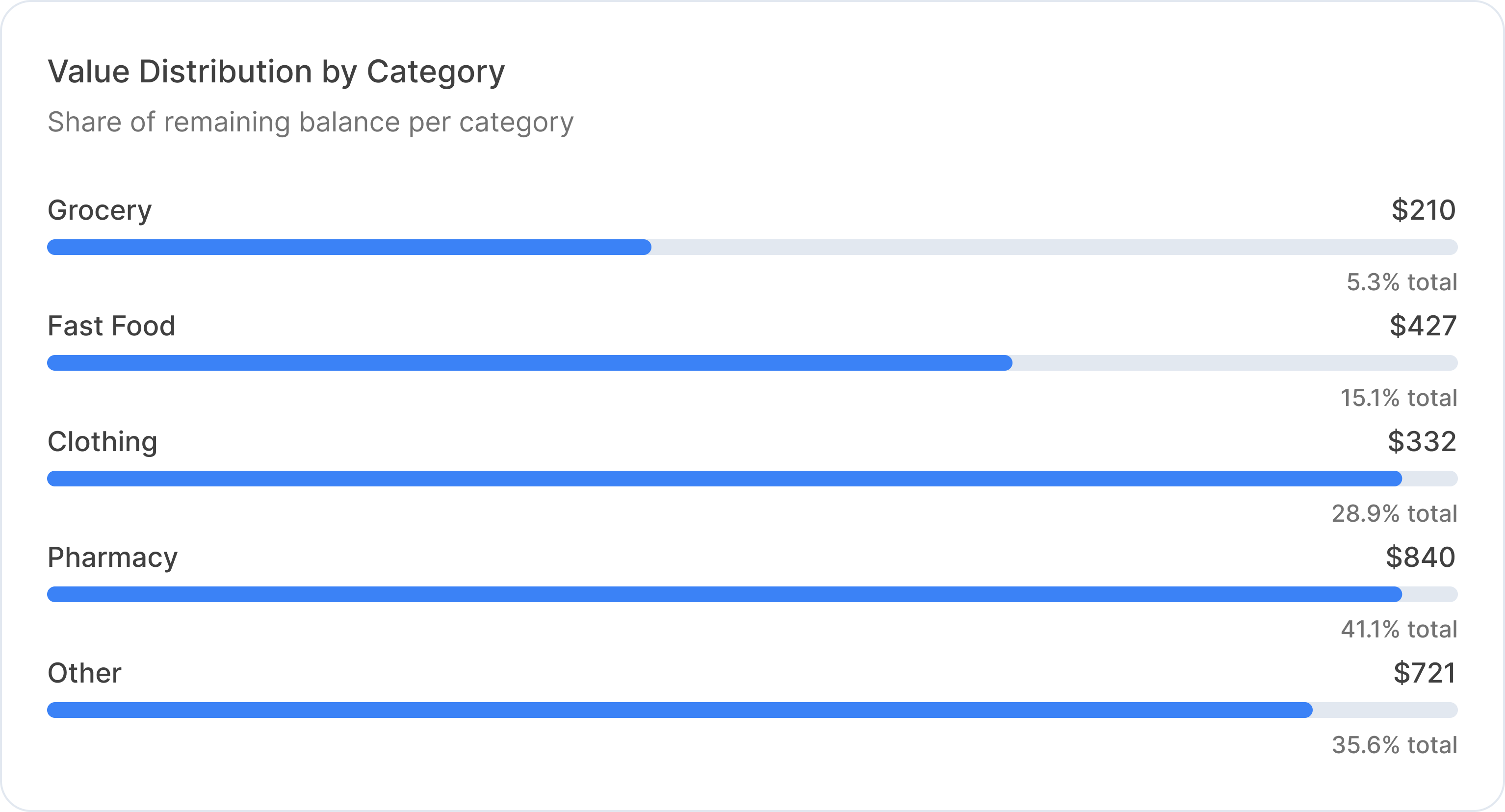This screenshot has height=812, width=1505.
Task: Click the Share of remaining balance subtitle
Action: (x=310, y=122)
